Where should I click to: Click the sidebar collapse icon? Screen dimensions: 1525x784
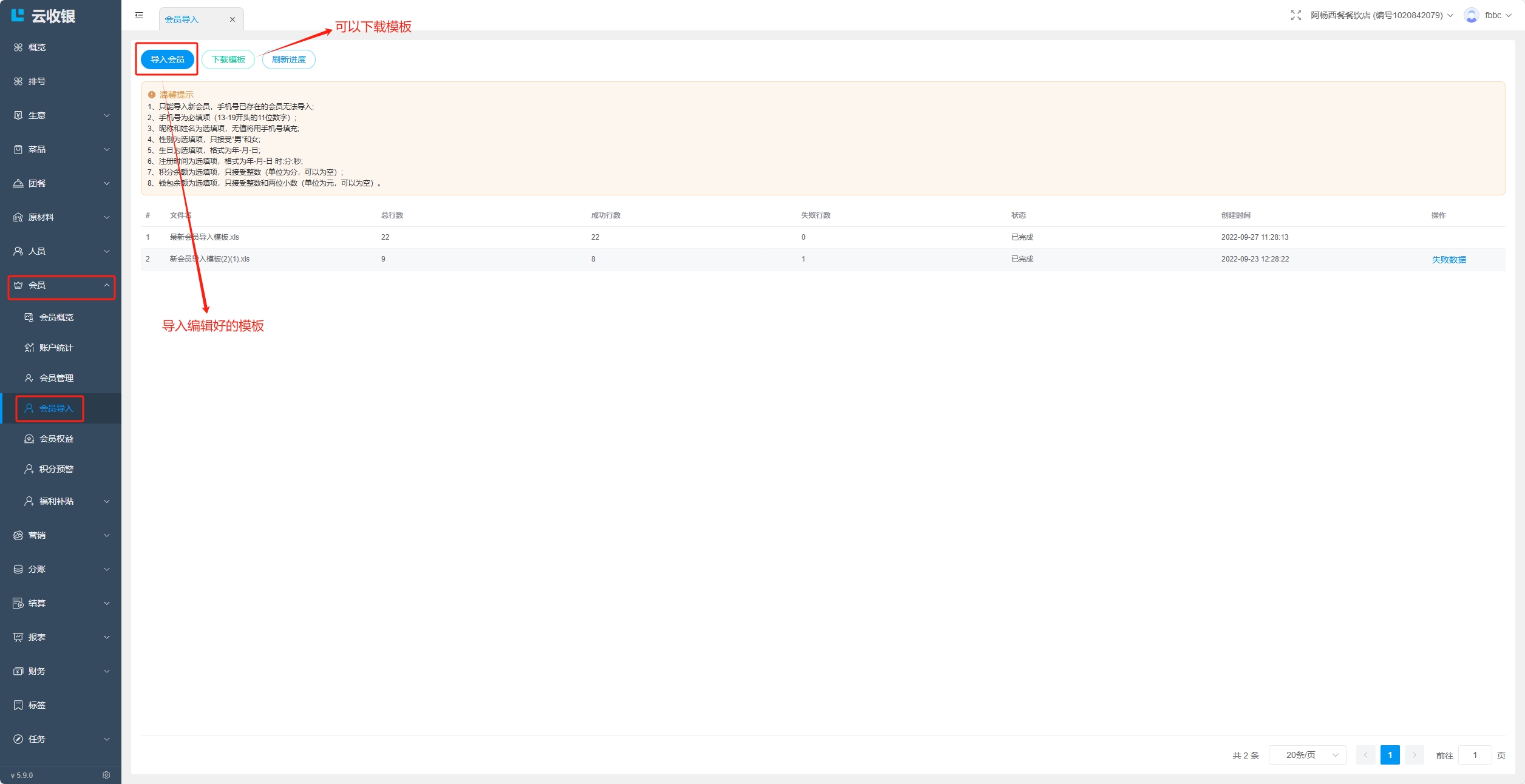point(139,15)
